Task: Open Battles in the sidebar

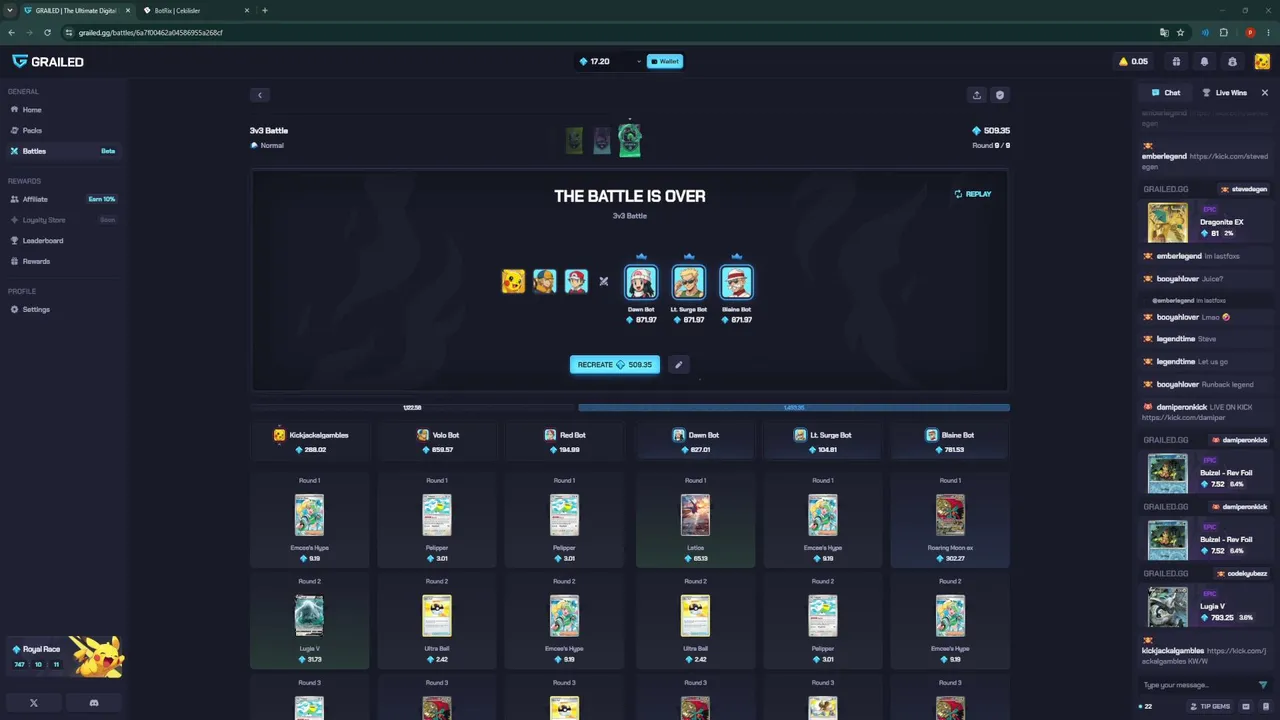Action: [x=62, y=151]
